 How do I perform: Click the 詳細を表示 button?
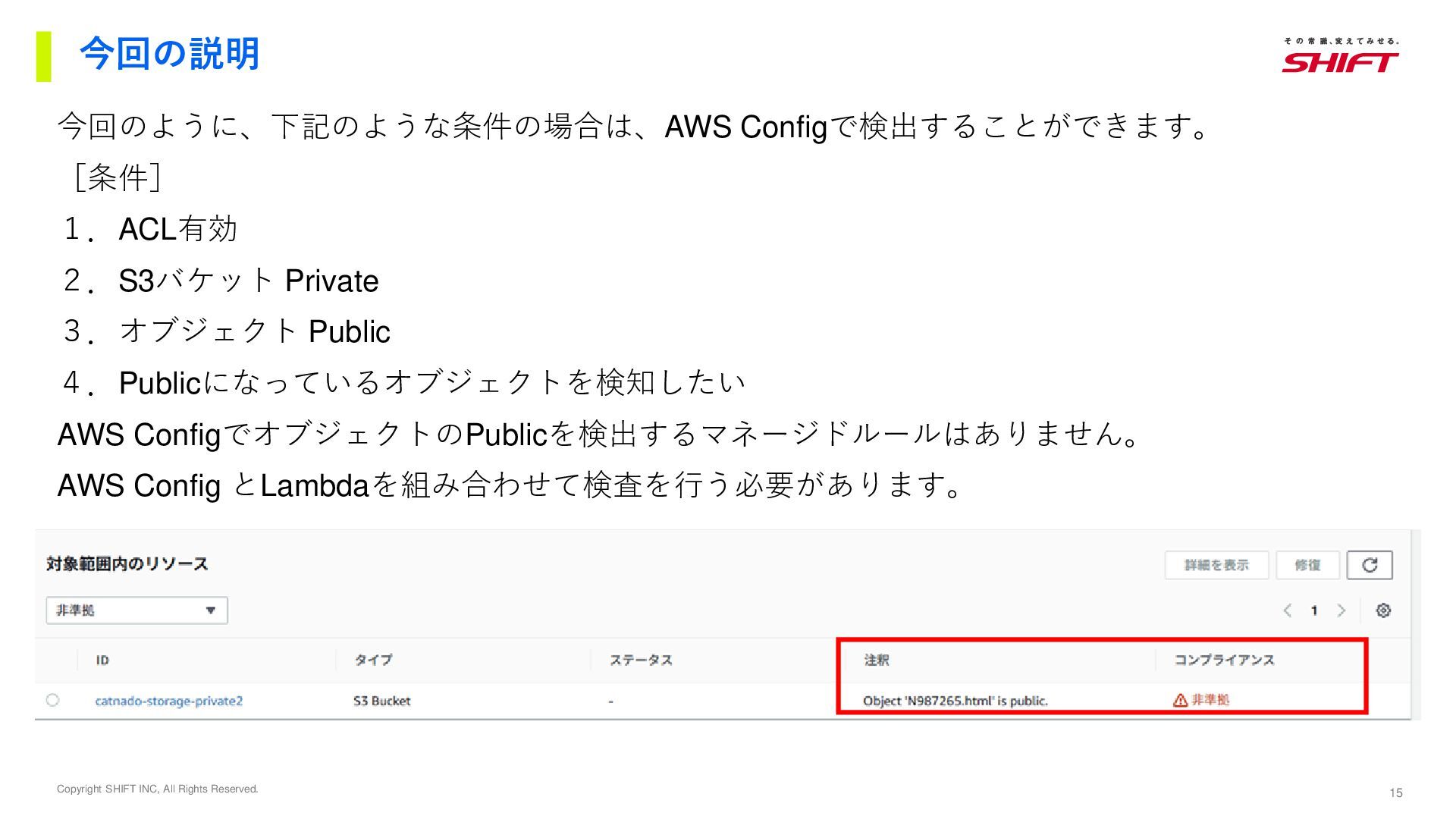pyautogui.click(x=1216, y=565)
